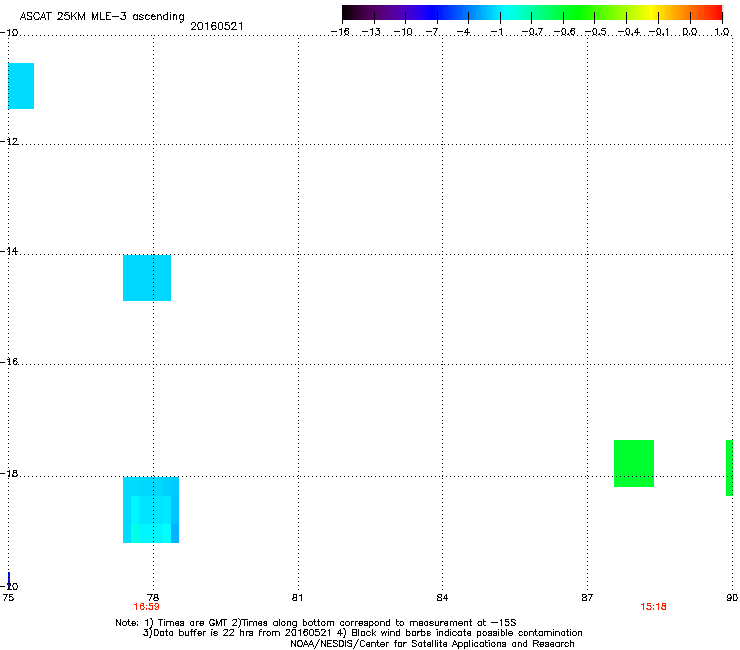This screenshot has height=650, width=740.
Task: Click the -16 color bar label
Action: pyautogui.click(x=340, y=32)
